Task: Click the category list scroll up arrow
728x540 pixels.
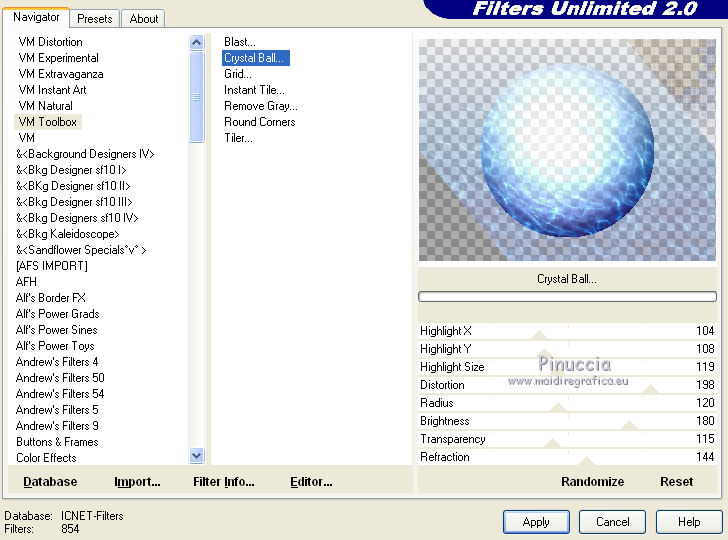Action: pos(197,43)
